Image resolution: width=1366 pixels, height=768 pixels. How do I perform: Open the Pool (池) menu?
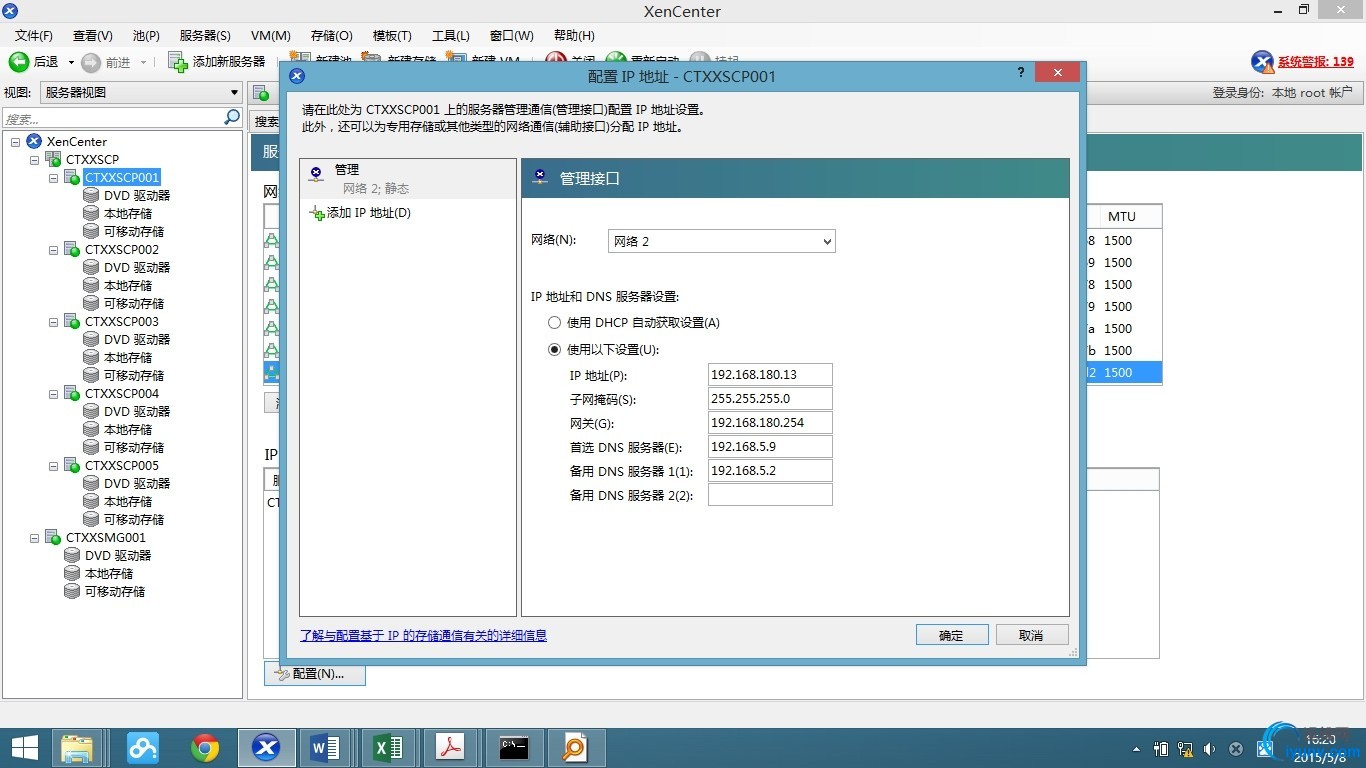click(146, 36)
